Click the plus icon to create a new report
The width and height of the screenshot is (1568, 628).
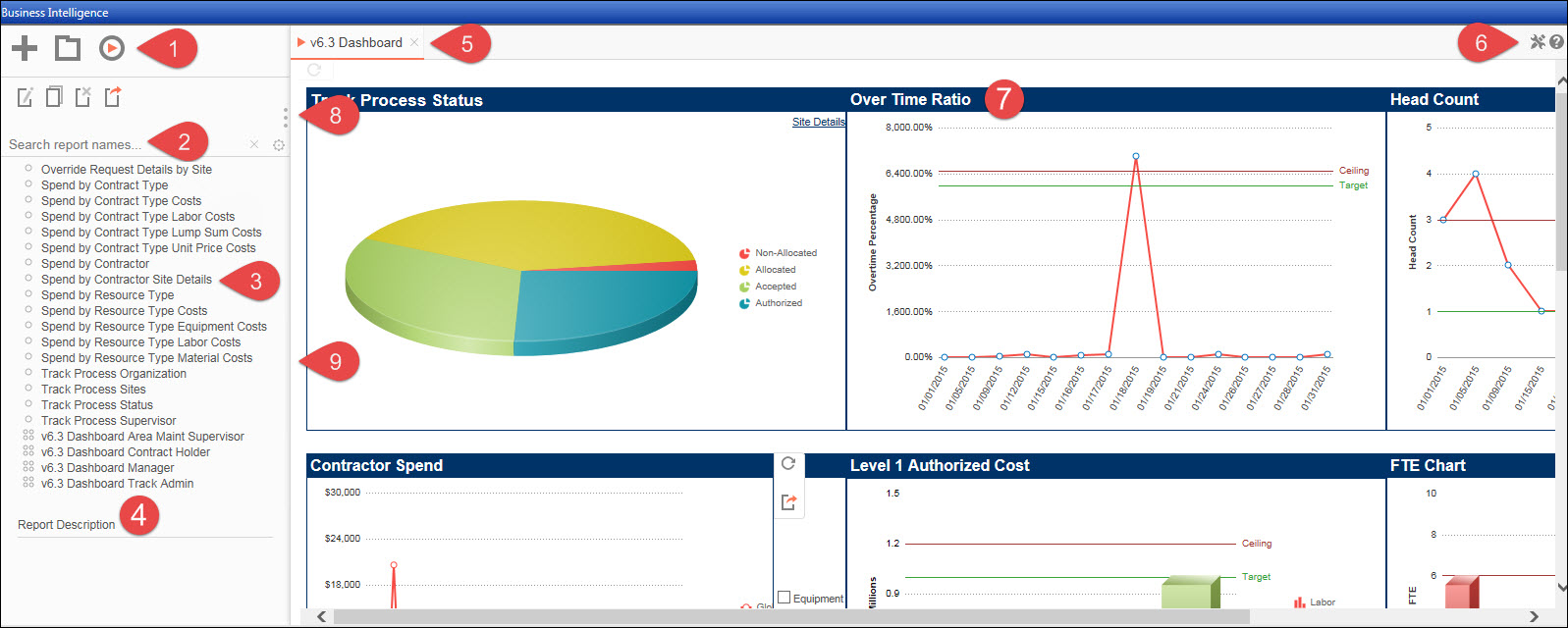25,47
